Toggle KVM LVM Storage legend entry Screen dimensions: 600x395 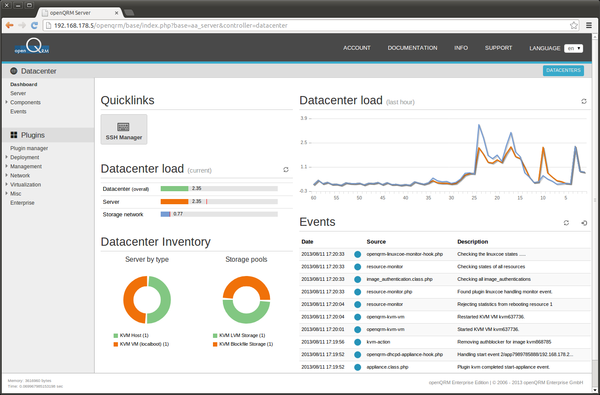(239, 335)
